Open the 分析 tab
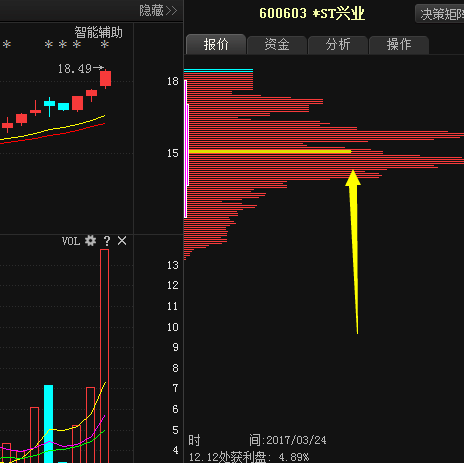 tap(338, 45)
